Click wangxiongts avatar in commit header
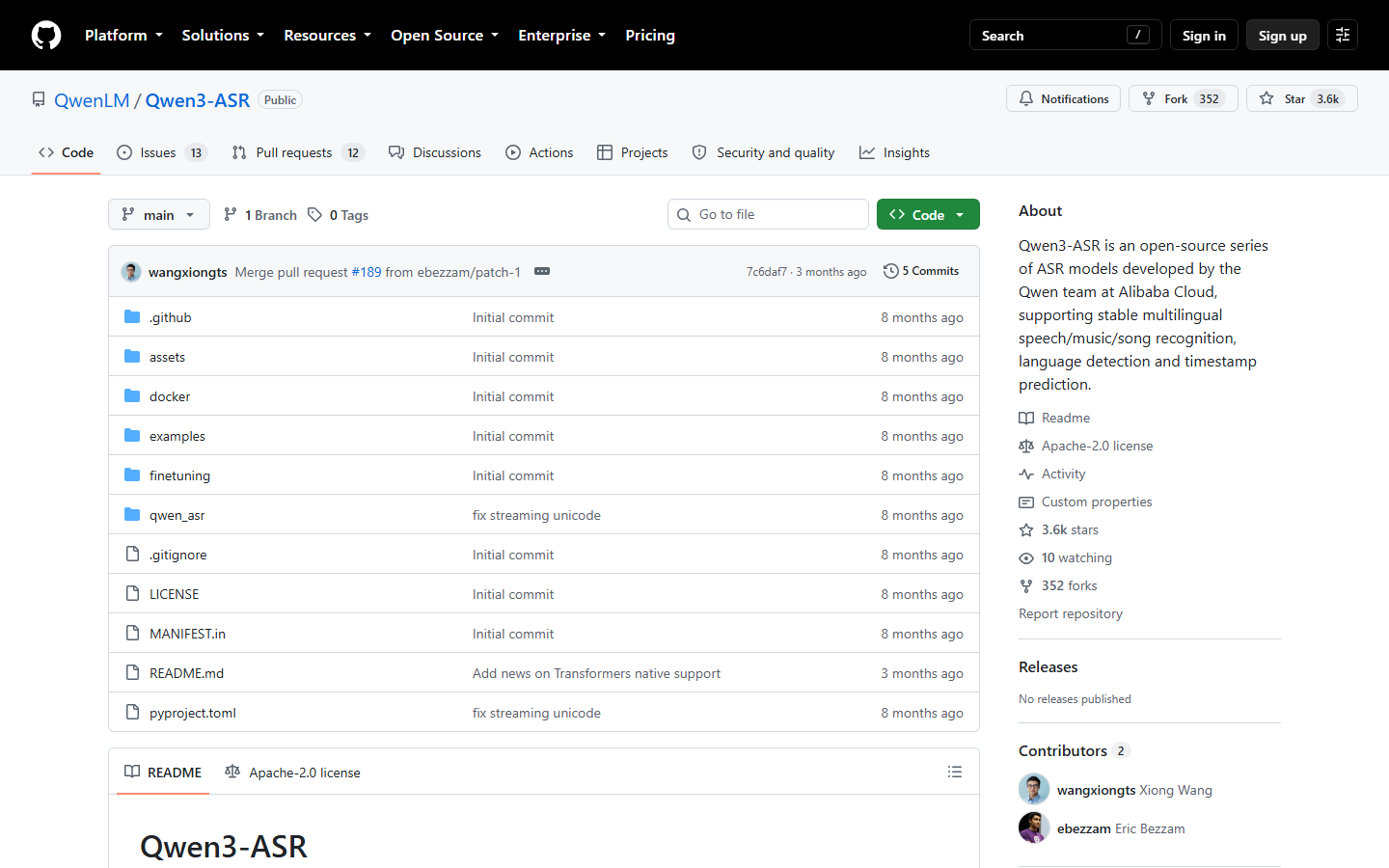The height and width of the screenshot is (868, 1389). 131,272
